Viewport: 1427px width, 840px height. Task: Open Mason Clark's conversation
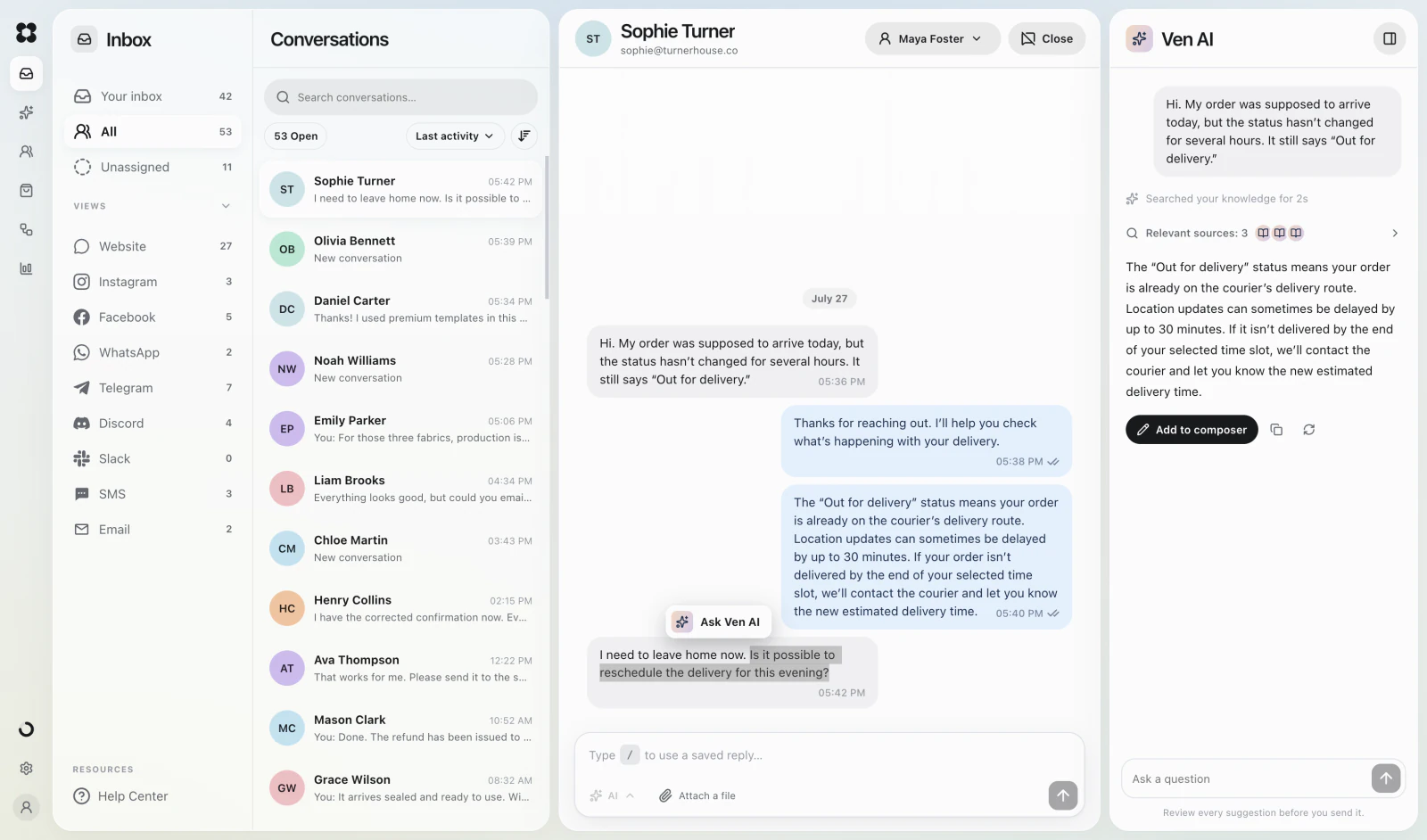(x=401, y=728)
